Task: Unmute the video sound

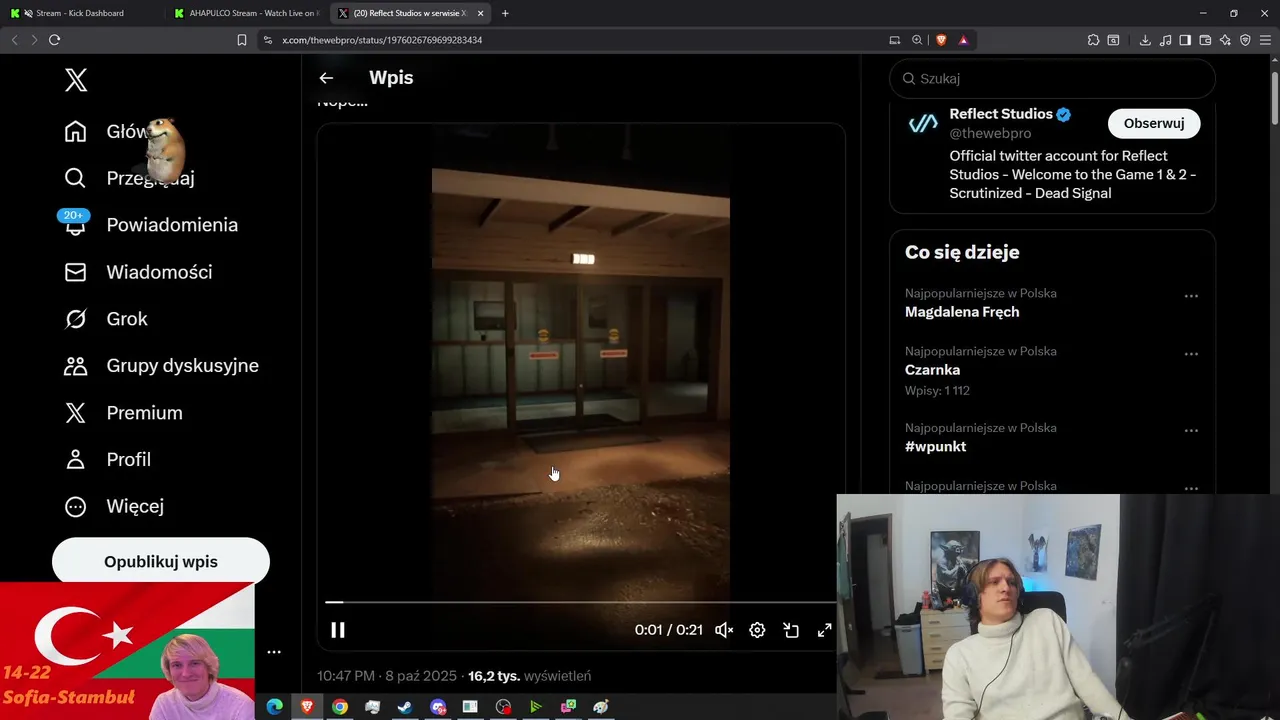Action: pos(725,630)
